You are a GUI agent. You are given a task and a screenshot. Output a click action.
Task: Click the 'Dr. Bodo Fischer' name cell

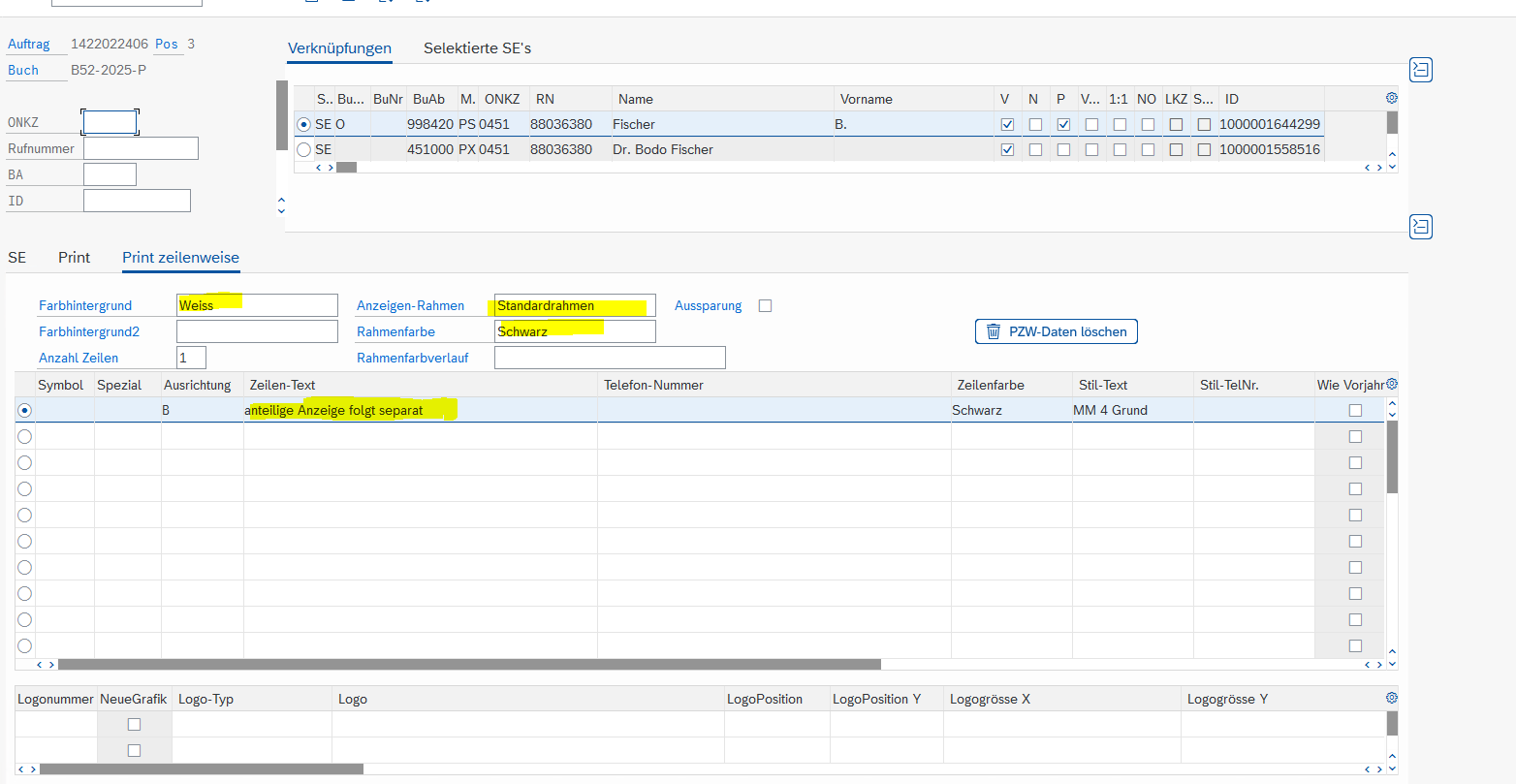[x=722, y=149]
